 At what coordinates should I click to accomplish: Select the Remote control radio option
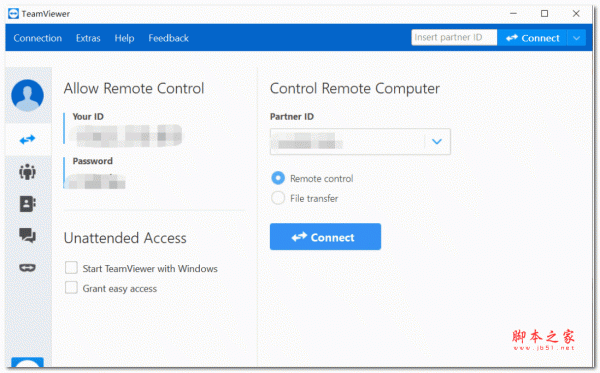[x=278, y=178]
